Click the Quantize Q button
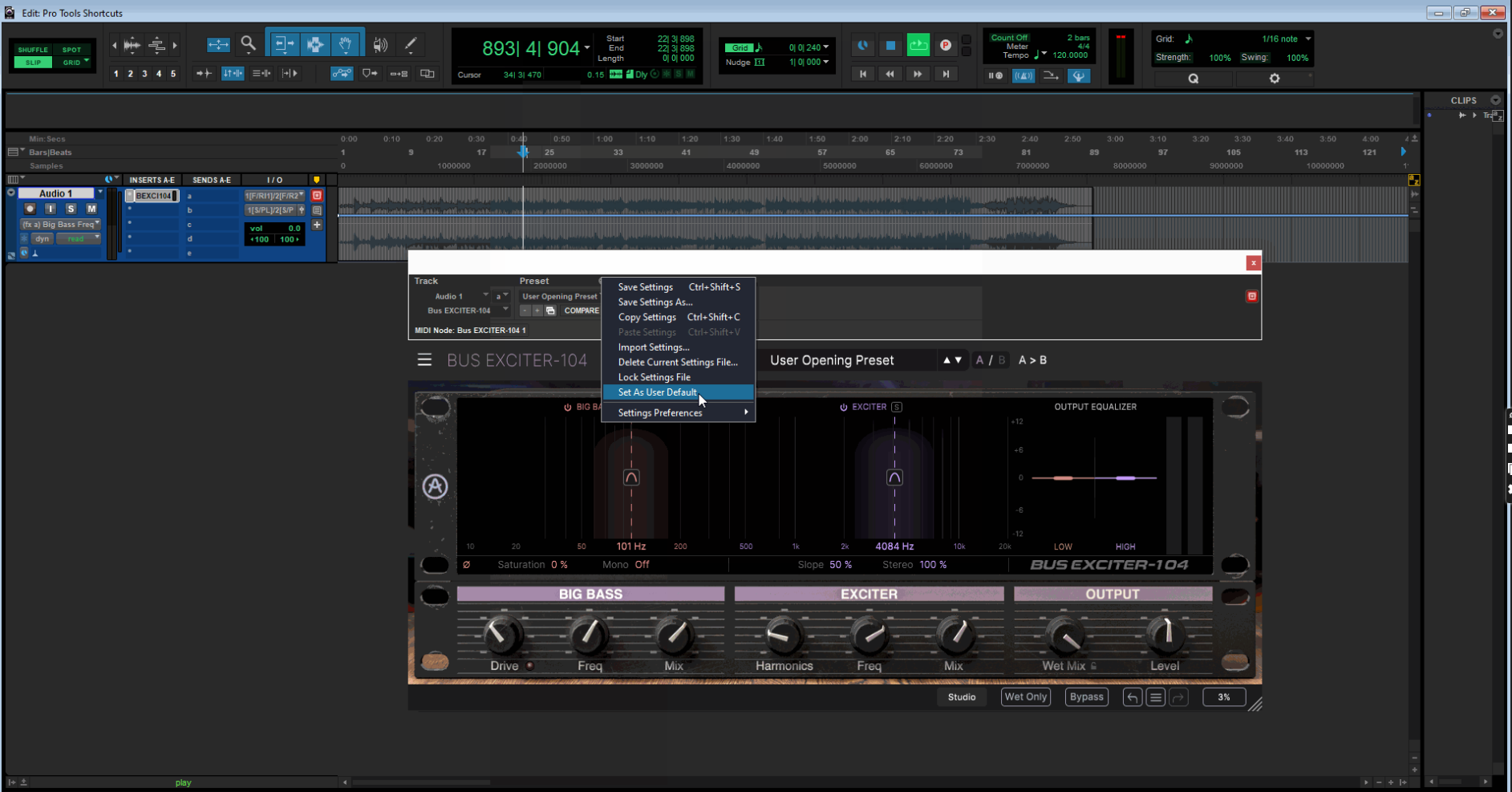Screen dimensions: 1512x792 click(1194, 79)
